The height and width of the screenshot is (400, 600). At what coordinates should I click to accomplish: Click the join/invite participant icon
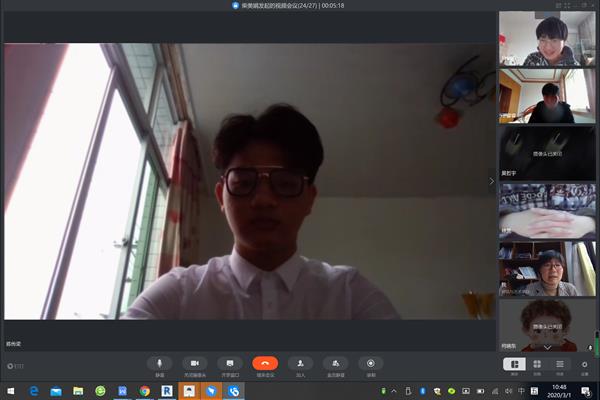click(x=300, y=364)
